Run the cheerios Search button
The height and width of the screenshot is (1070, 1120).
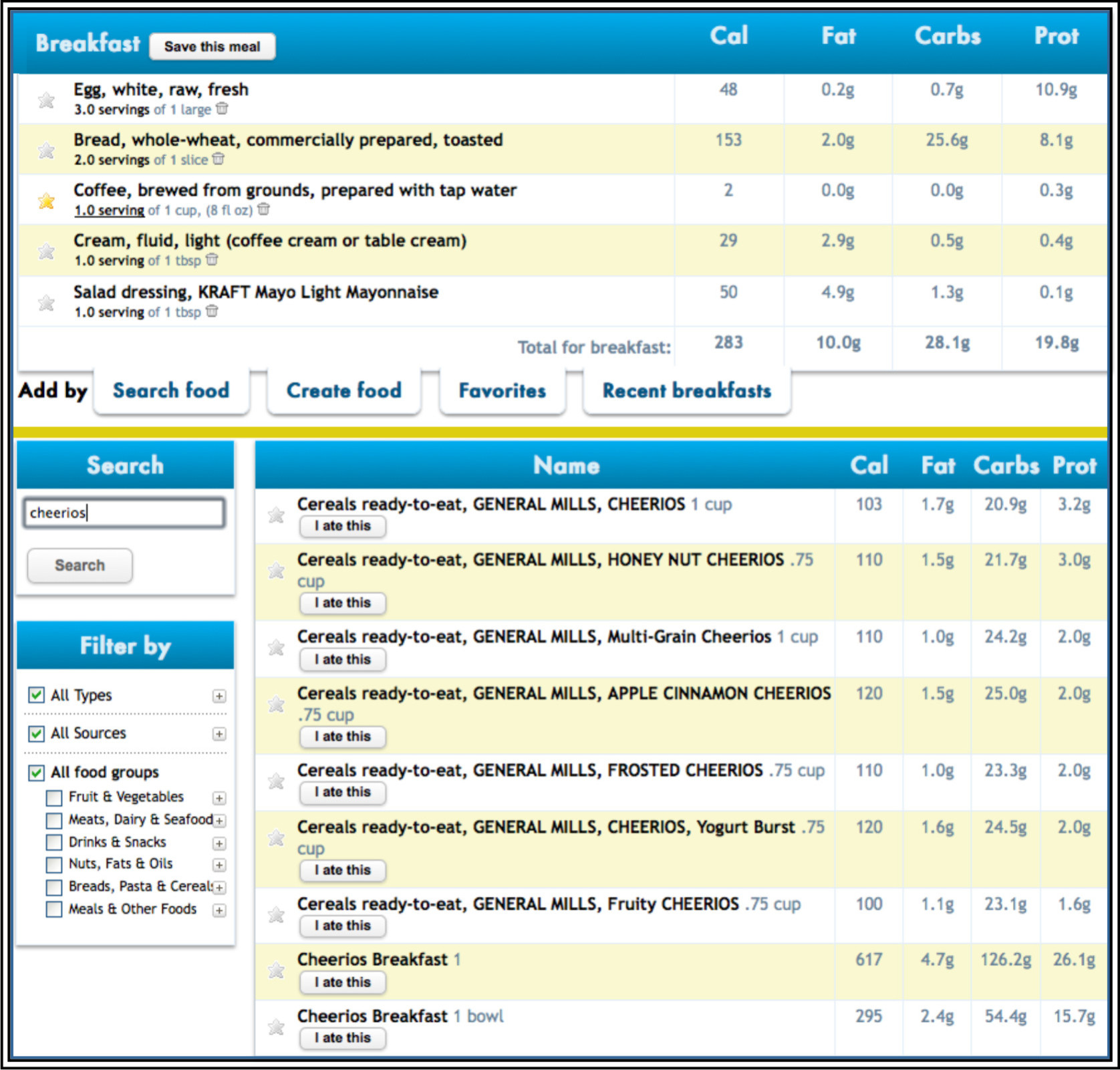[x=80, y=565]
